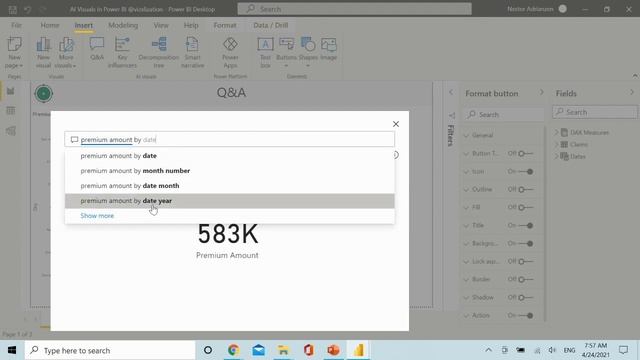Insert Key influencers visual
Screen dimensions: 640x360
[122, 44]
